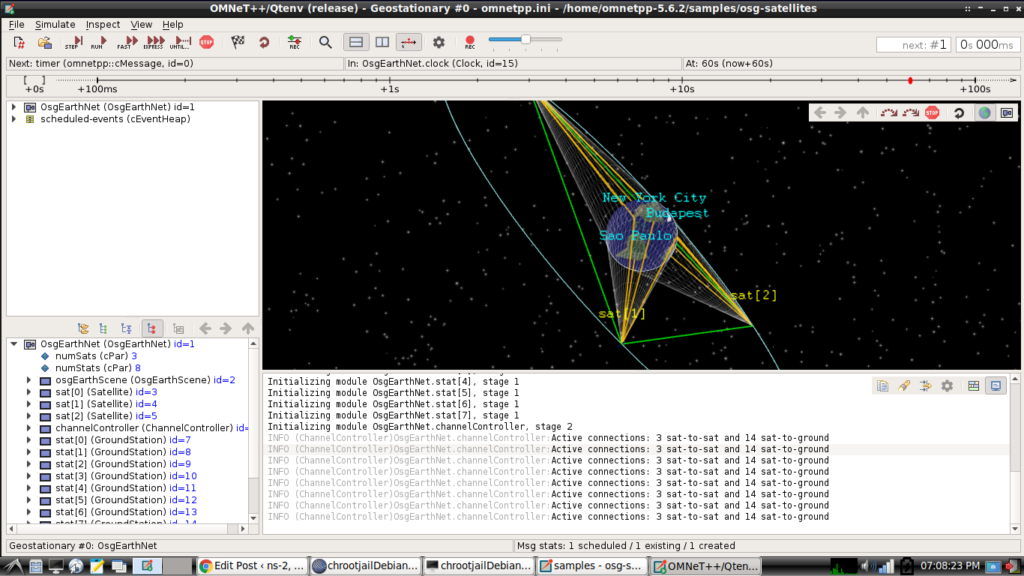Switch inspector to grouped mode folder icon
This screenshot has height=576, width=1024.
pos(83,328)
